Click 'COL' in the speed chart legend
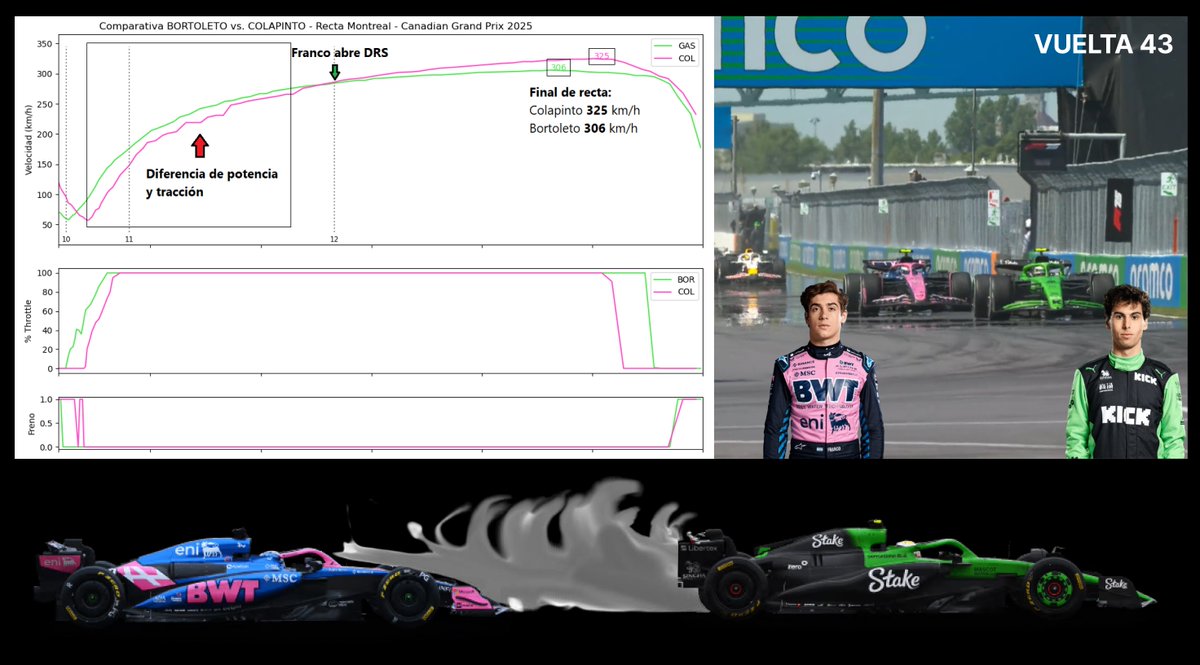 pos(687,58)
